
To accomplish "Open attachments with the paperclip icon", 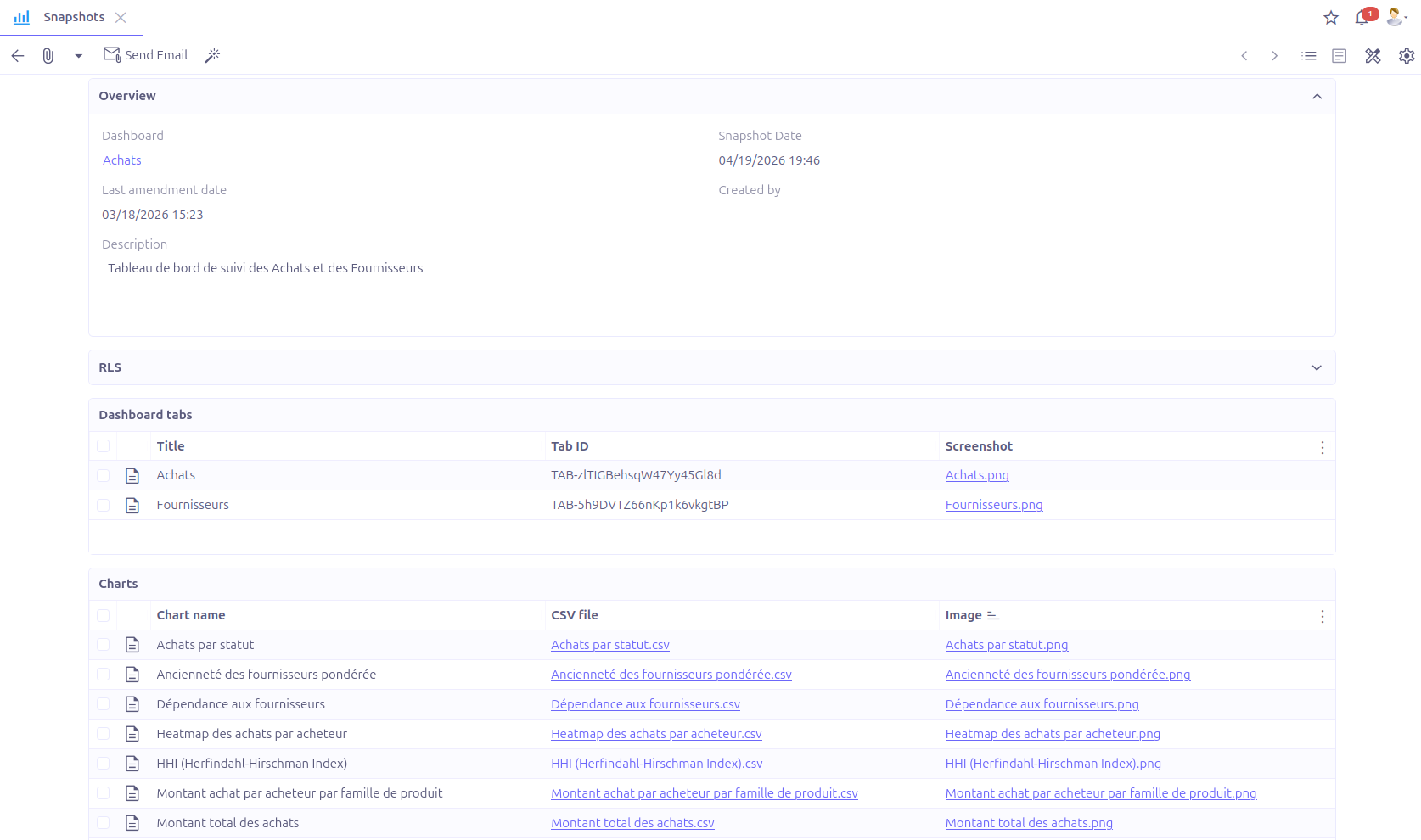I will coord(48,55).
